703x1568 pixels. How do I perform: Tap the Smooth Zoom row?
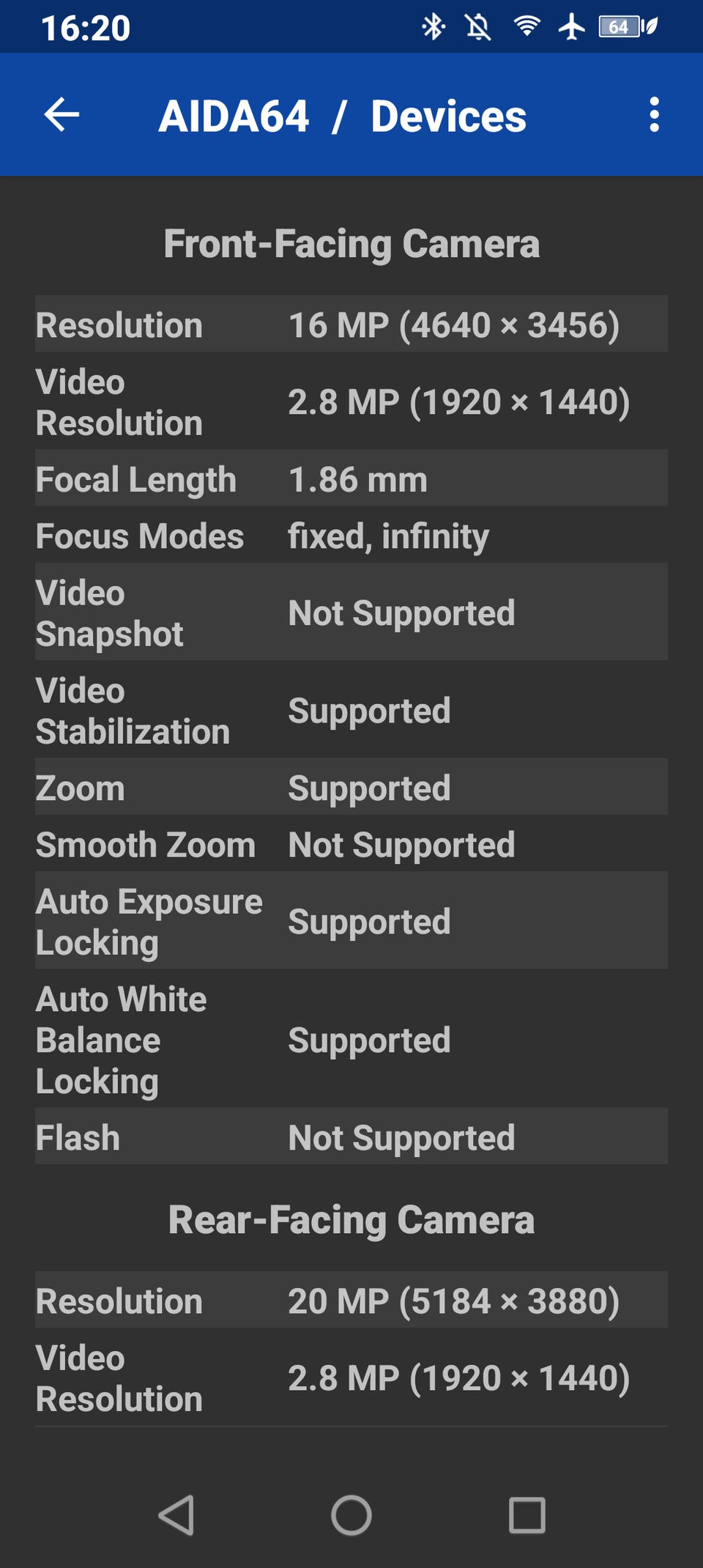tap(351, 845)
